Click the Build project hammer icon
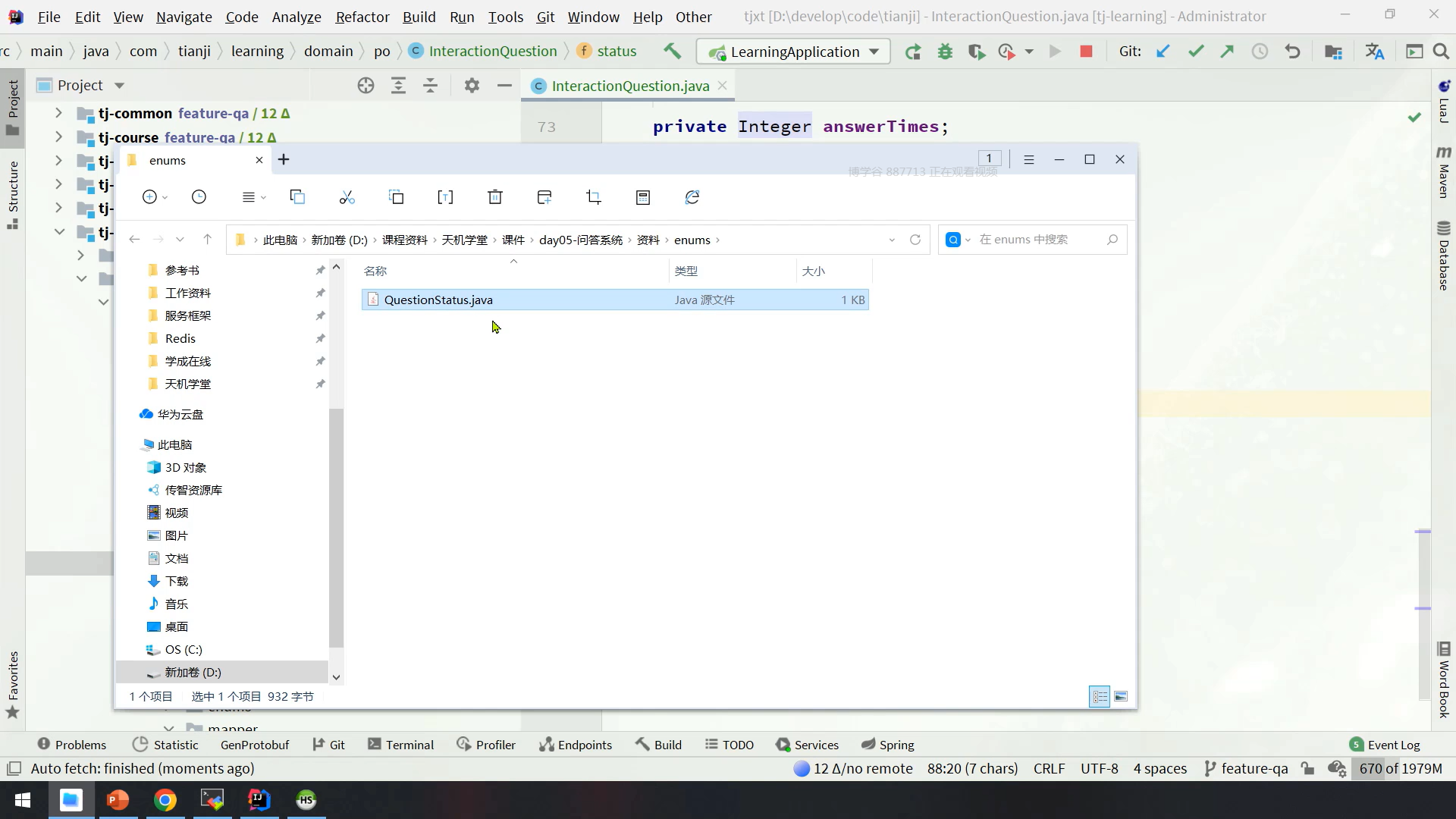1456x819 pixels. [x=672, y=51]
